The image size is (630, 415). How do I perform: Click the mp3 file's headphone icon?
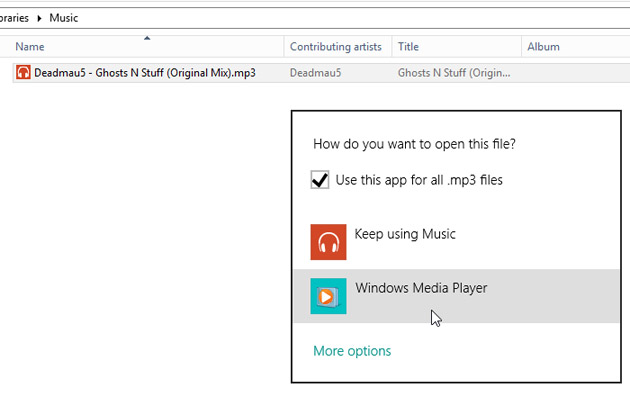23,73
